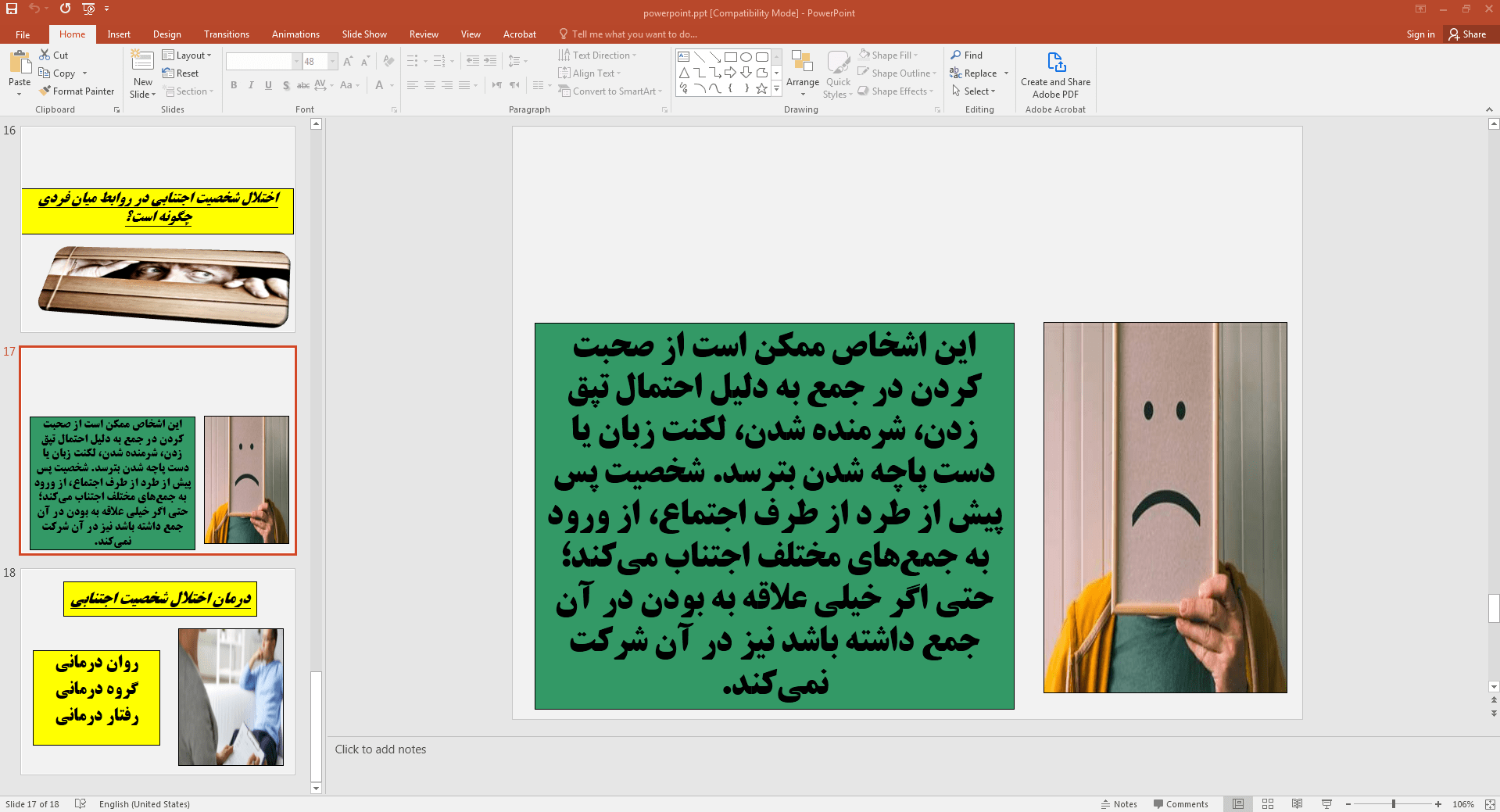Center the paragraph text
Viewport: 1500px width, 812px height.
[x=430, y=85]
